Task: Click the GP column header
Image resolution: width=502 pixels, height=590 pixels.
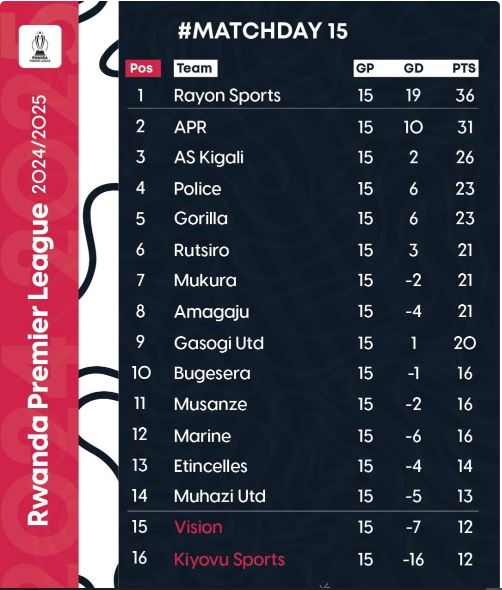Action: [x=365, y=68]
